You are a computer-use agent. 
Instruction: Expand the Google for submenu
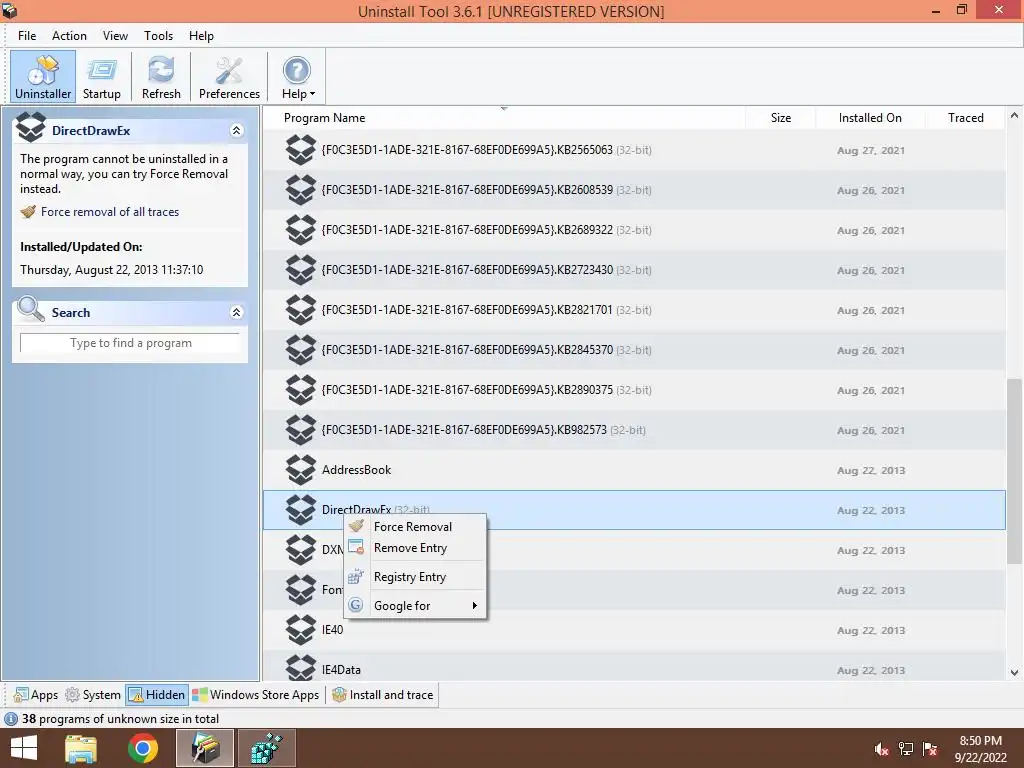pos(415,605)
